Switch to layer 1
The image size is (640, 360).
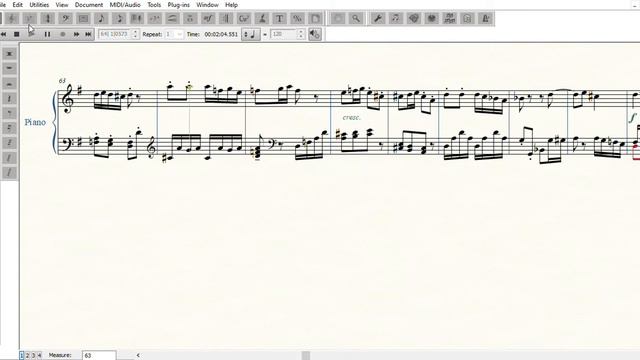click(22, 356)
